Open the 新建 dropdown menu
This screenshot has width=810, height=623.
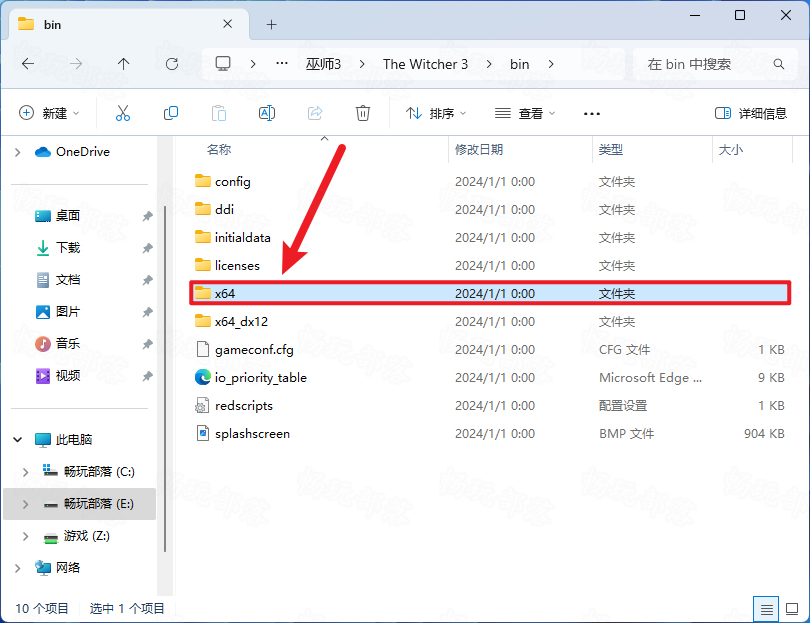coord(49,113)
